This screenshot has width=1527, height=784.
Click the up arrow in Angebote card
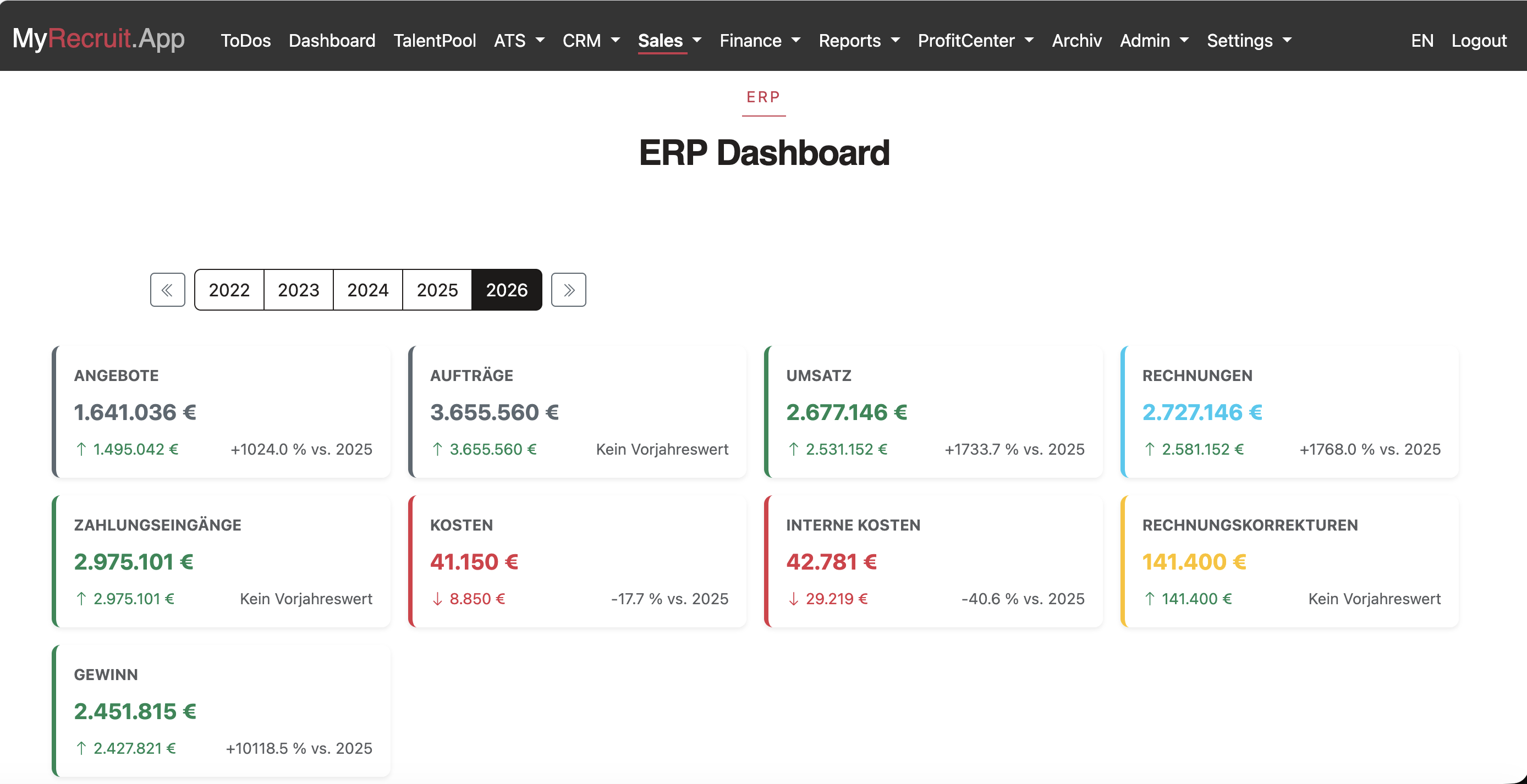coord(82,449)
